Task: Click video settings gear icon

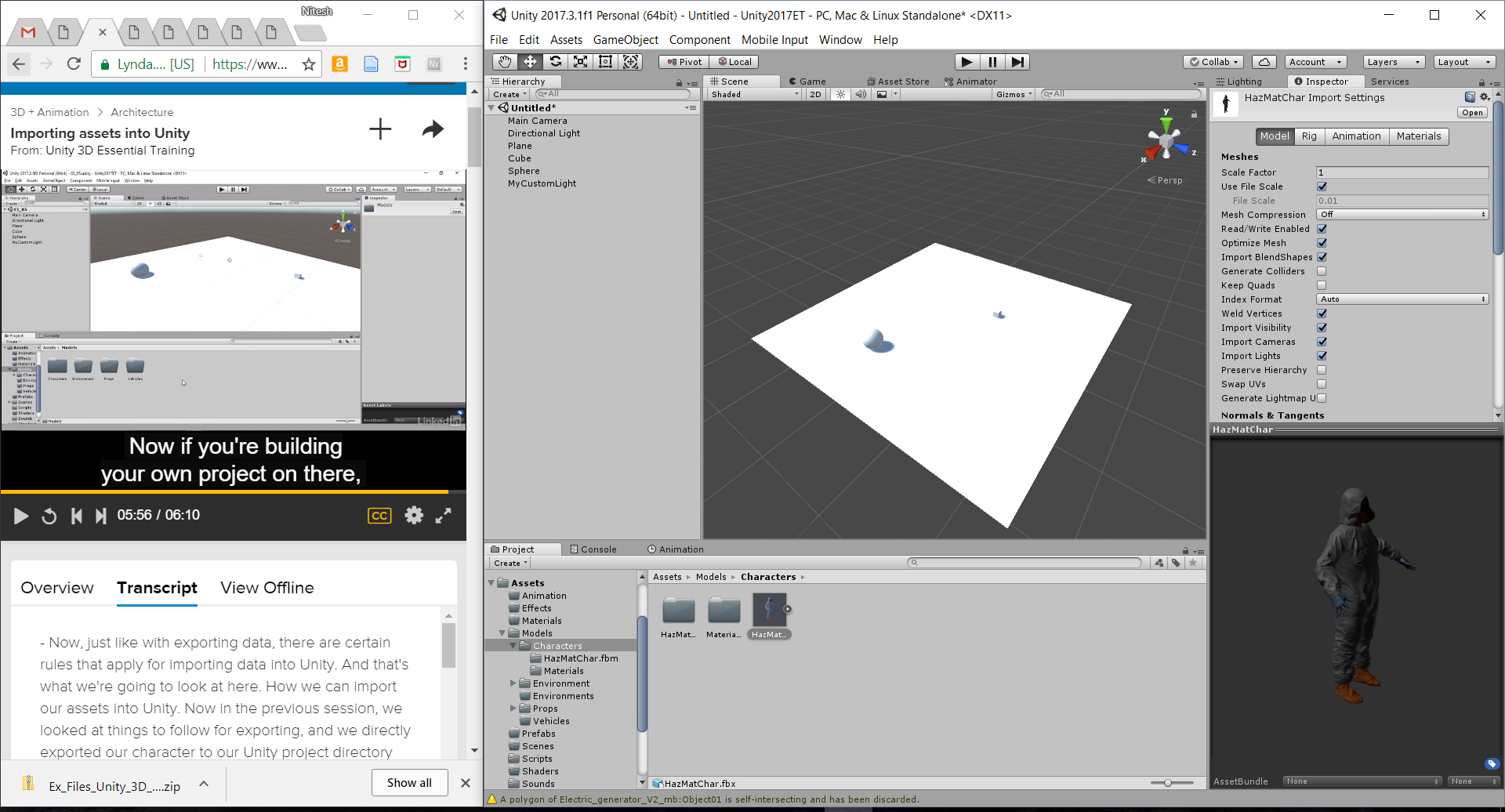Action: 414,515
